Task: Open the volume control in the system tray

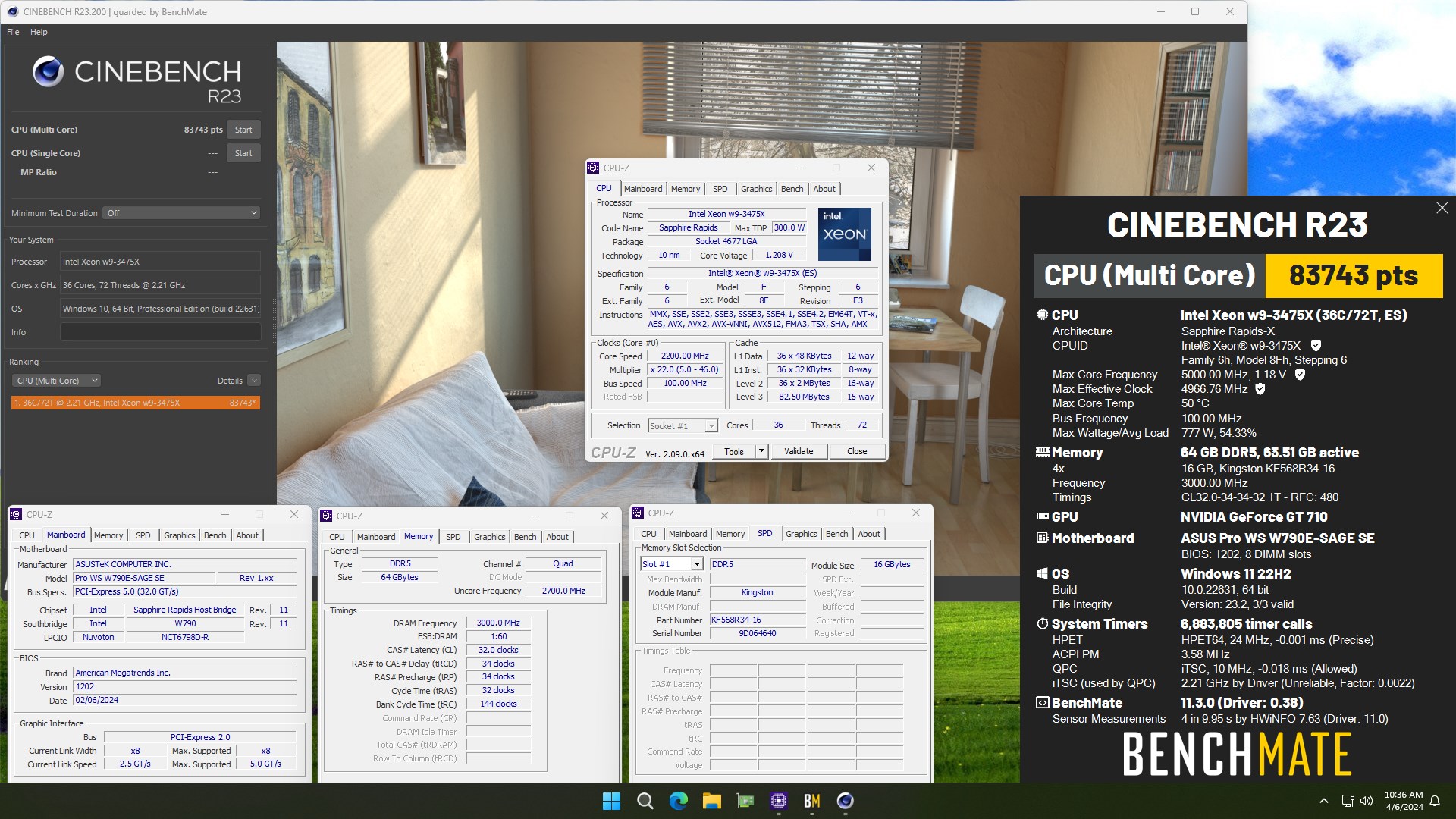Action: 1367,801
